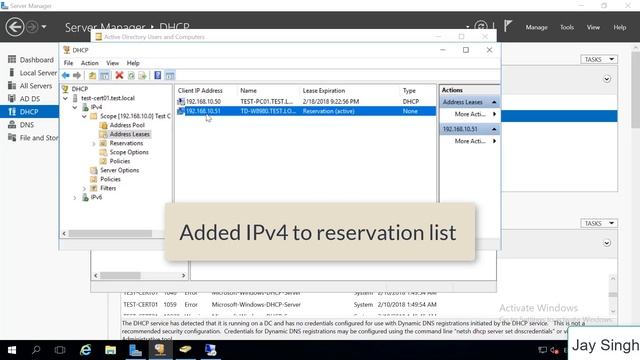640x360 pixels.
Task: Open Server Manager taskbar icon
Action: [x=135, y=350]
